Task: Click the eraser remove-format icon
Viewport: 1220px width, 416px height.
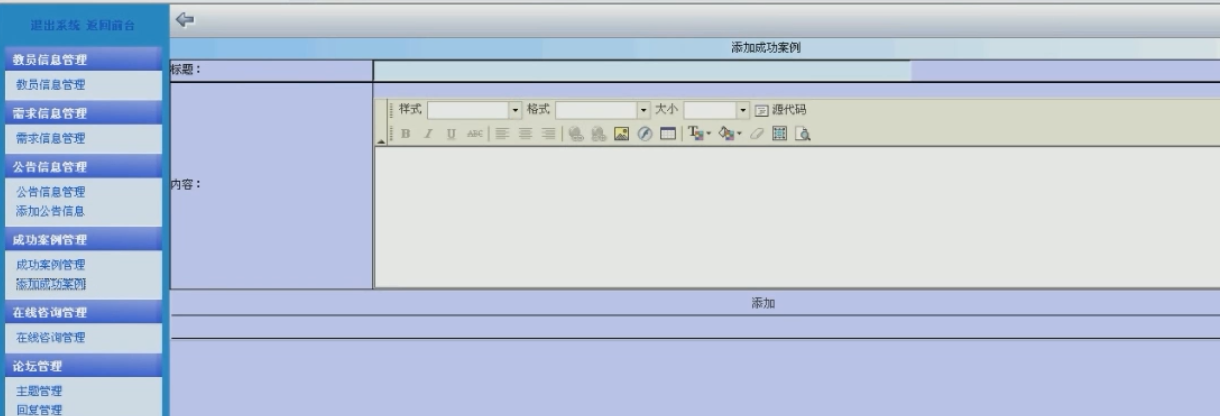Action: click(x=756, y=134)
